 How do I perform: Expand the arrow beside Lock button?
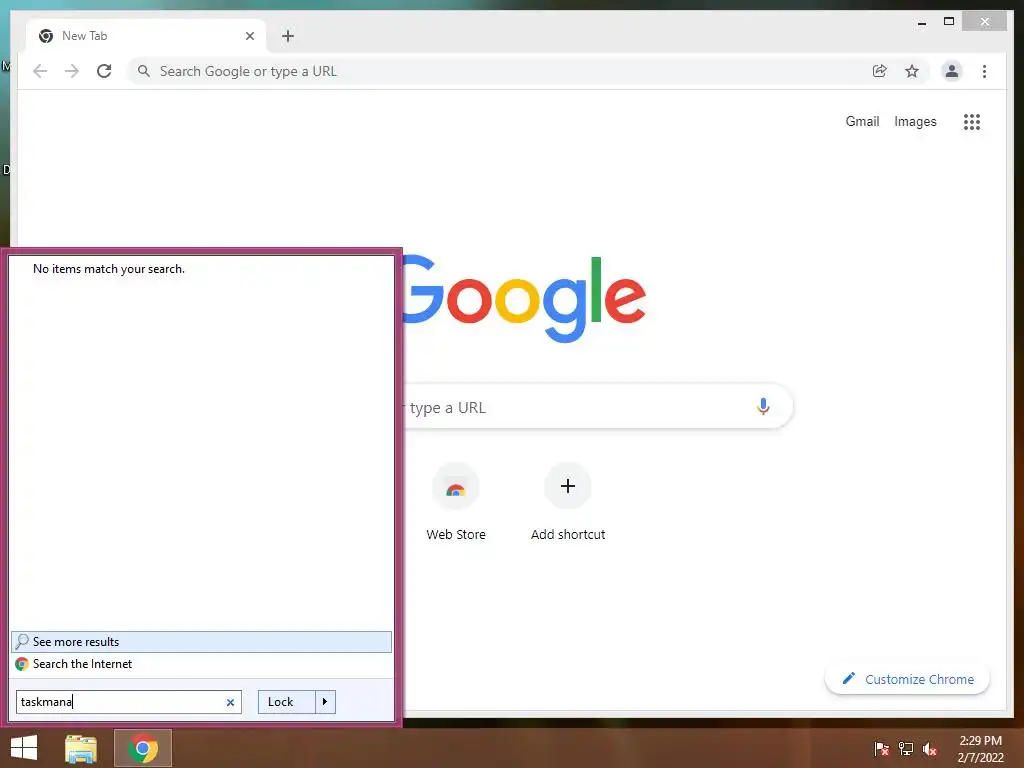[x=325, y=702]
